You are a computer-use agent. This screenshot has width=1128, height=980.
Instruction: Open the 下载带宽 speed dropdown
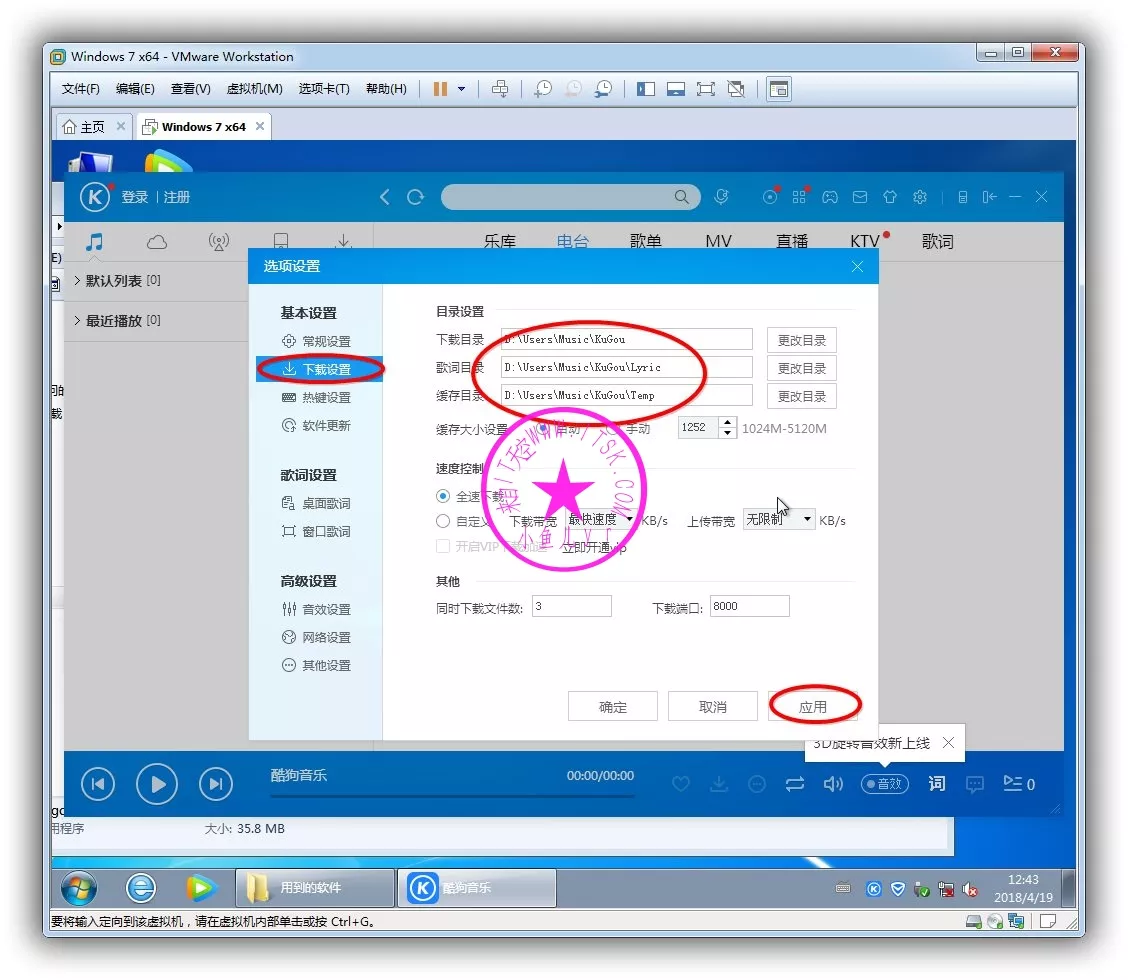(x=602, y=520)
